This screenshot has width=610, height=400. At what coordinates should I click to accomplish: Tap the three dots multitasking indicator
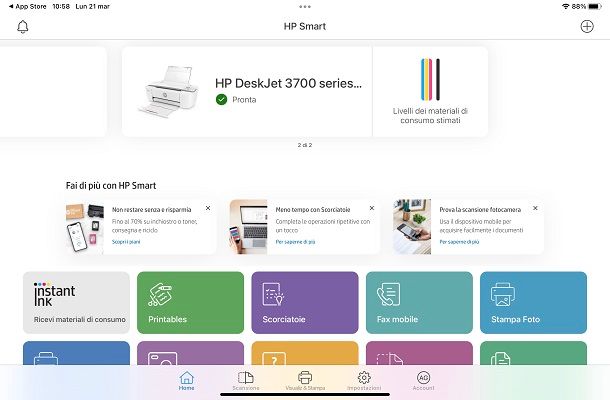point(305,7)
